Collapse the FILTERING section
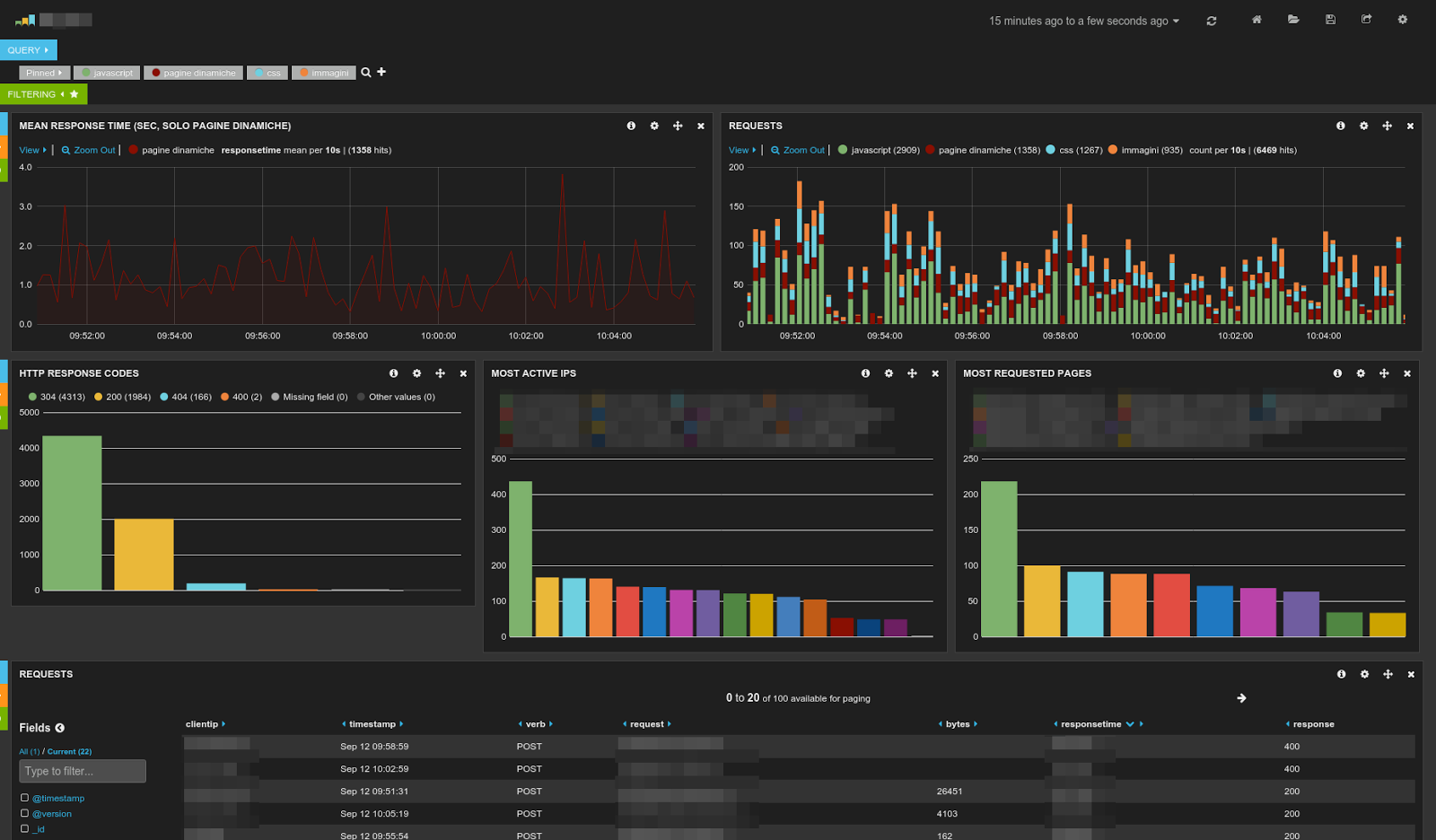This screenshot has width=1436, height=840. tap(36, 93)
